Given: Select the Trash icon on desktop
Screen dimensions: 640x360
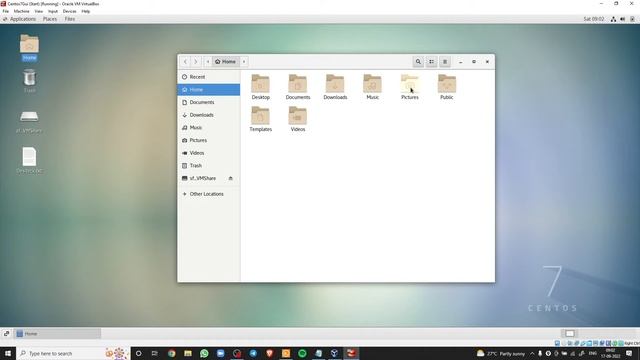Looking at the screenshot, I should (x=29, y=78).
